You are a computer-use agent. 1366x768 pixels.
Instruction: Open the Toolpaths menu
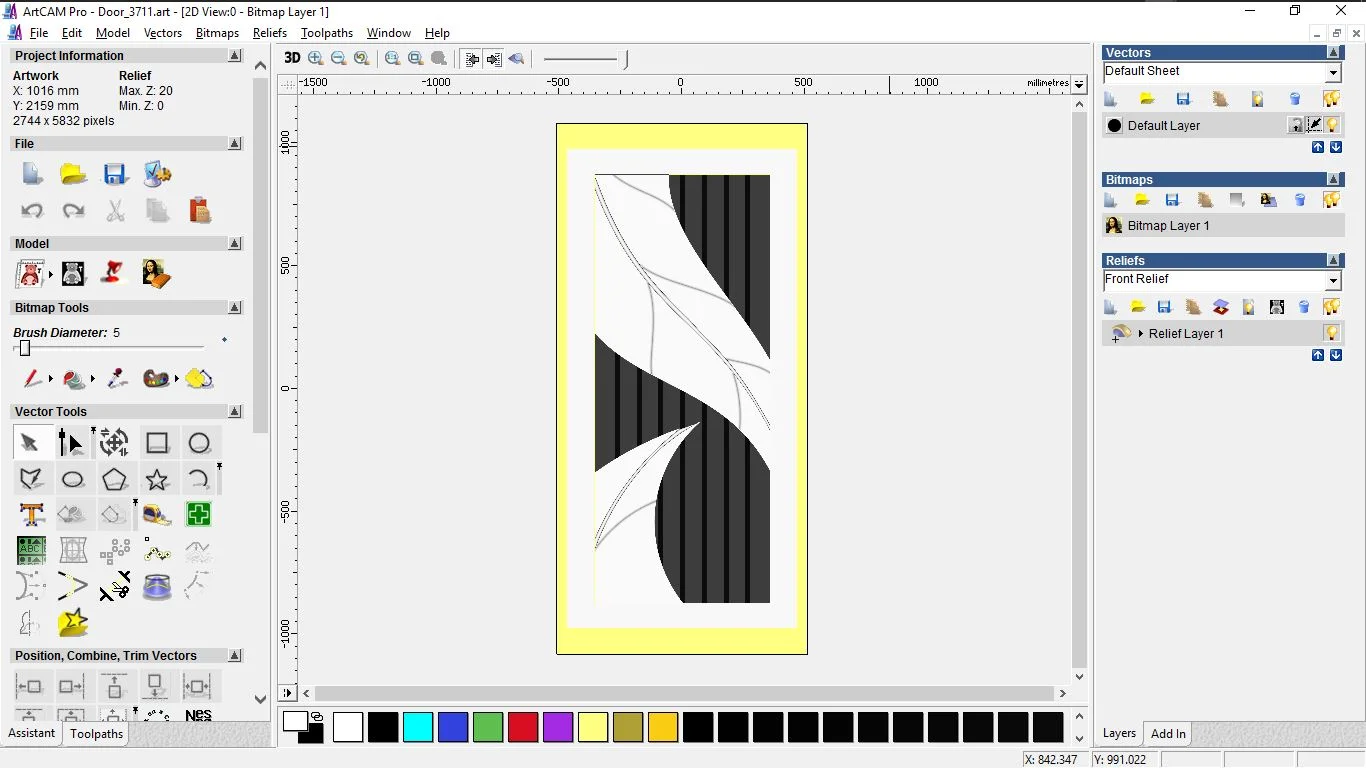pyautogui.click(x=326, y=33)
